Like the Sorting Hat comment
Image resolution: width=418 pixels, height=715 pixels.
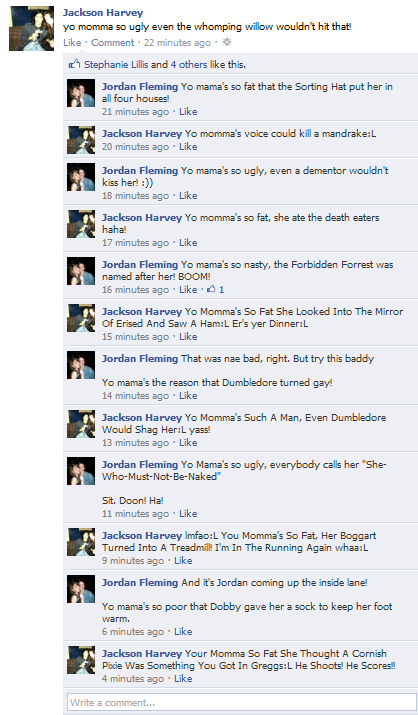pos(188,112)
